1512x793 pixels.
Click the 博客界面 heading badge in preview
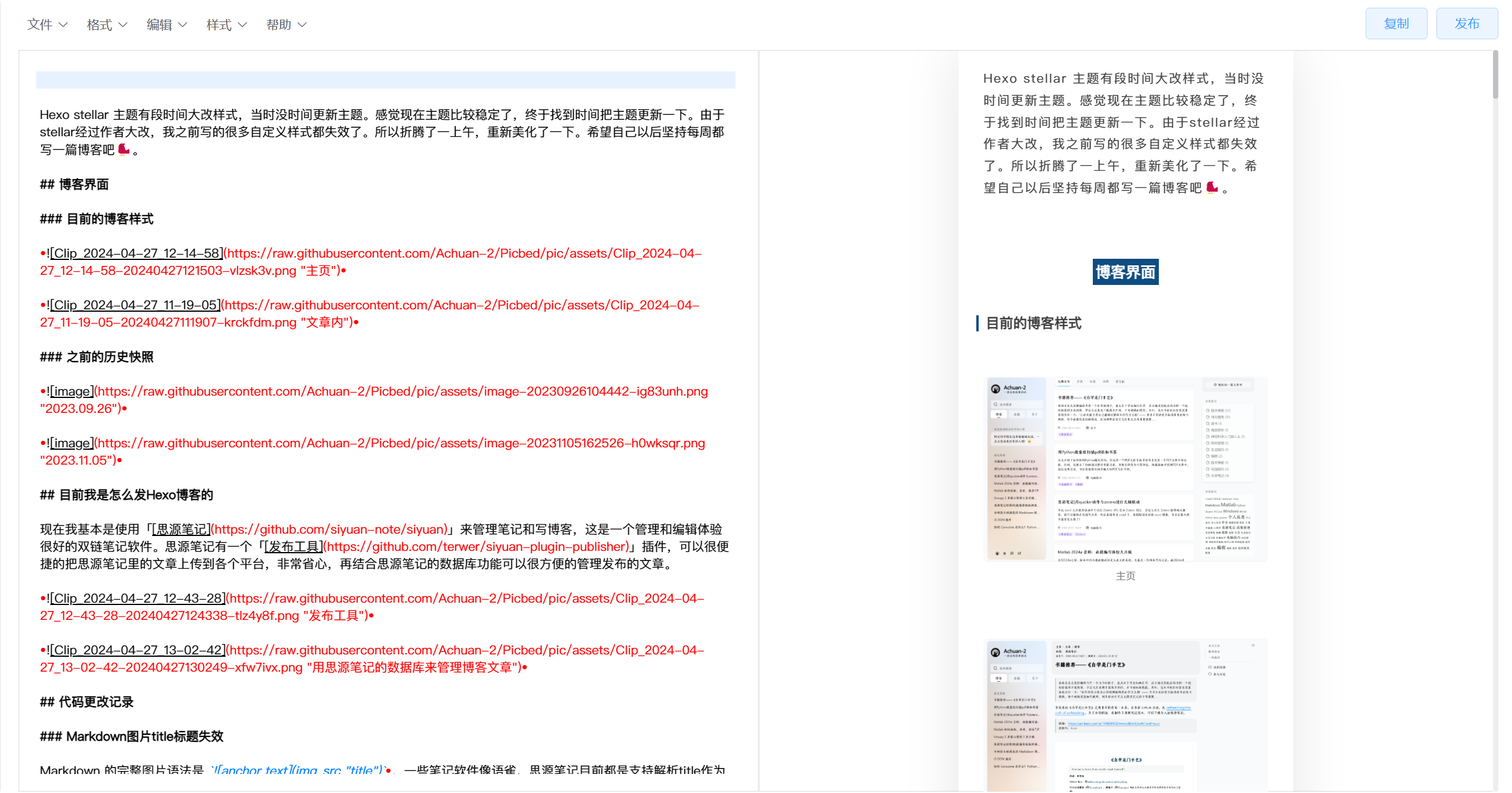(1125, 272)
